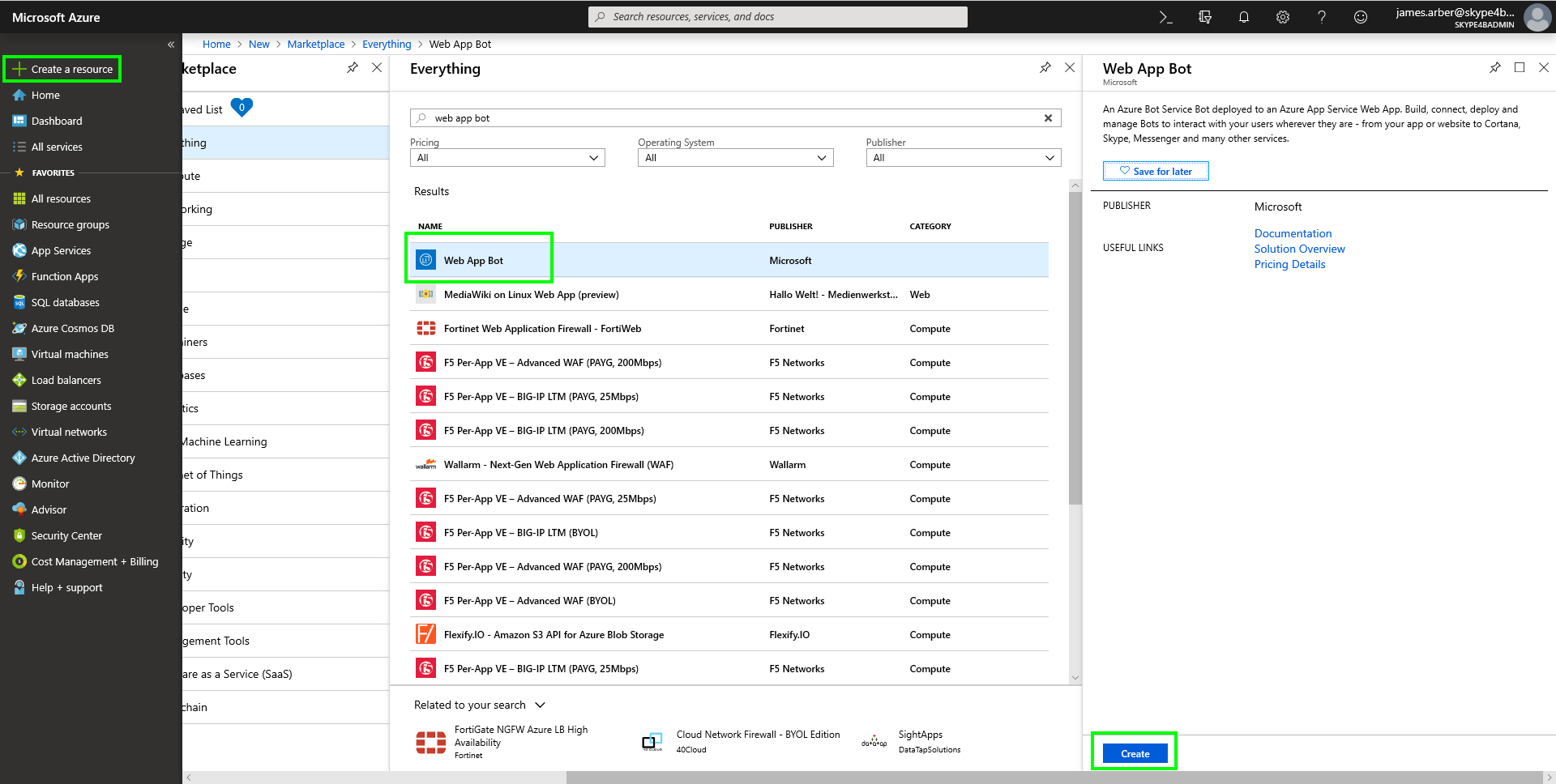Sort results by the NAME column header
This screenshot has height=784, width=1556.
(x=430, y=227)
